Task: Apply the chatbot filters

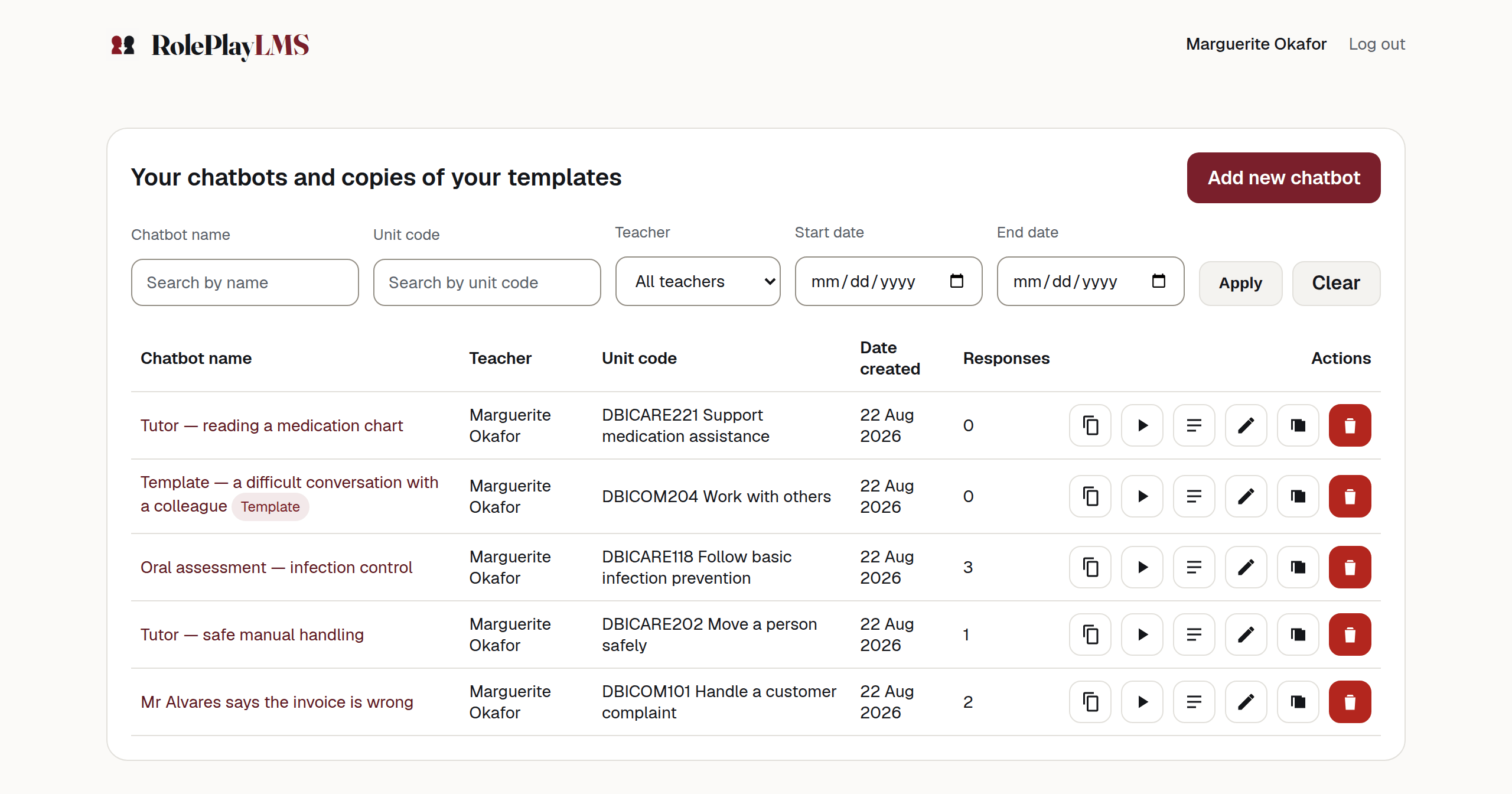Action: tap(1241, 284)
